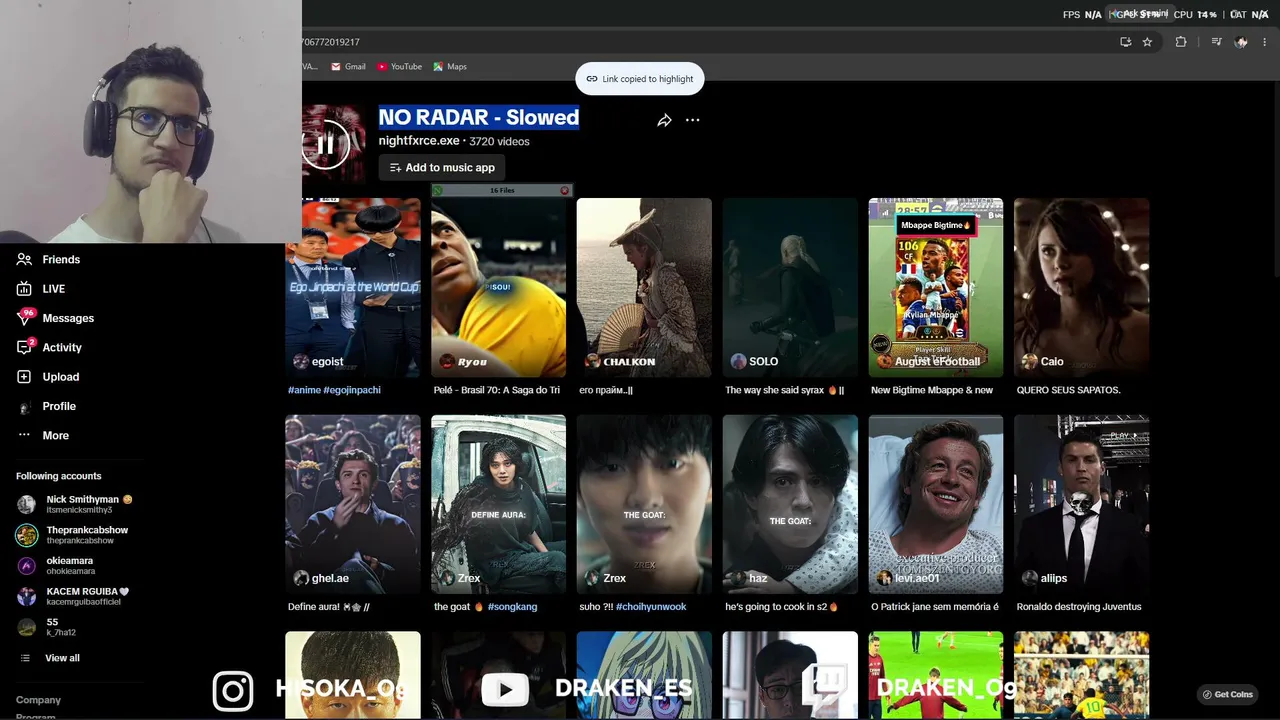Open the YouTube bookmark
This screenshot has width=1280, height=720.
click(x=399, y=67)
